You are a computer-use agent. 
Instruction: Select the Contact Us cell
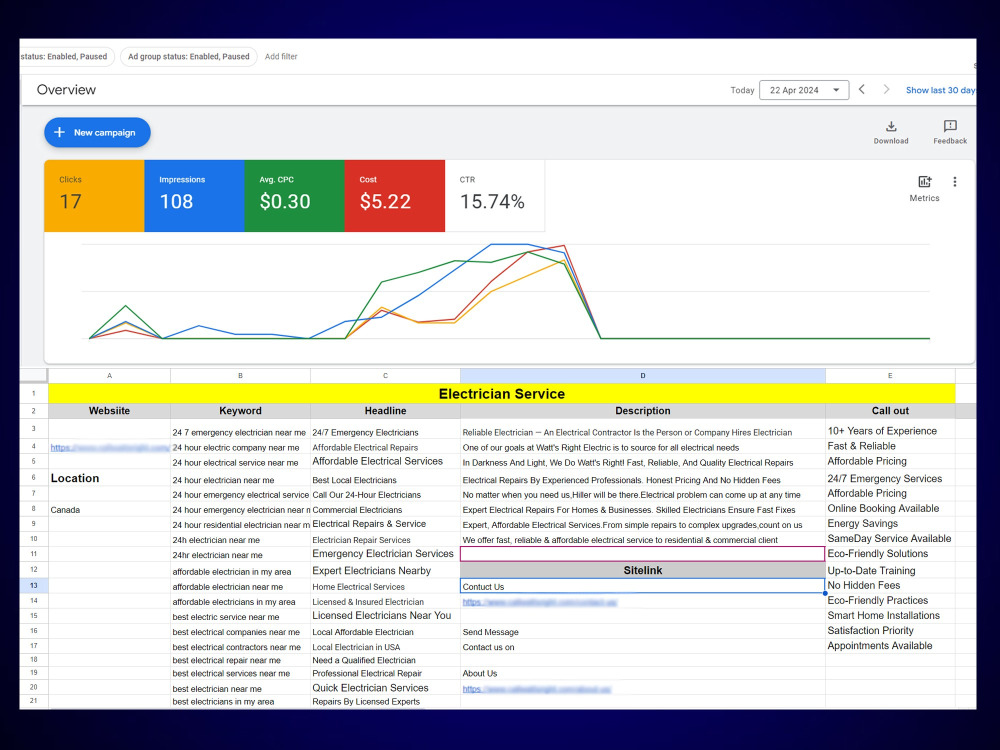point(643,586)
